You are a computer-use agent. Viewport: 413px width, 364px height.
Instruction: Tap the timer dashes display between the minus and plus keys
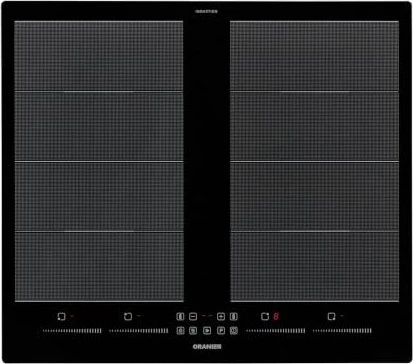pyautogui.click(x=207, y=316)
